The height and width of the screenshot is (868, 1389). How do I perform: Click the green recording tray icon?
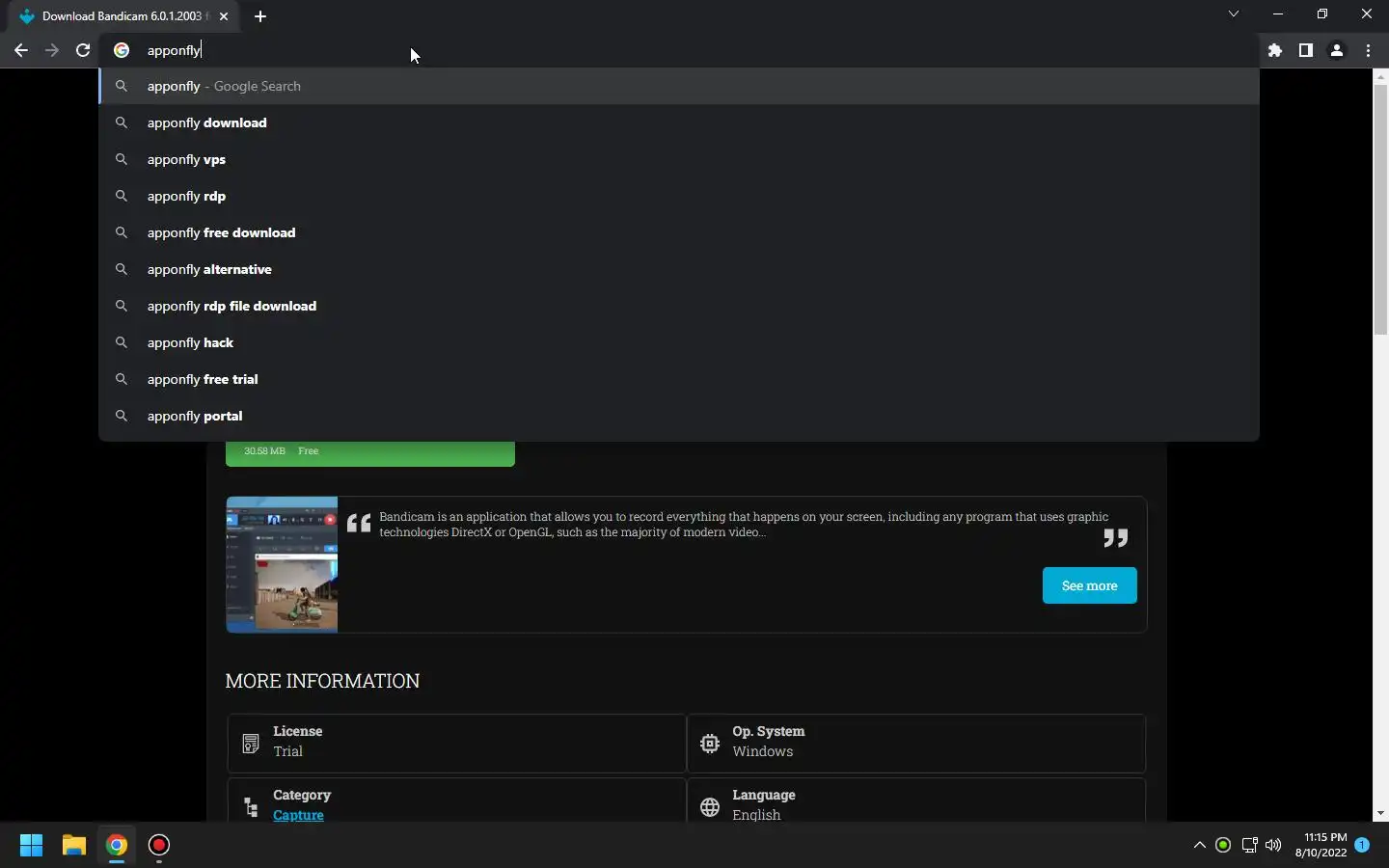pos(1223,845)
